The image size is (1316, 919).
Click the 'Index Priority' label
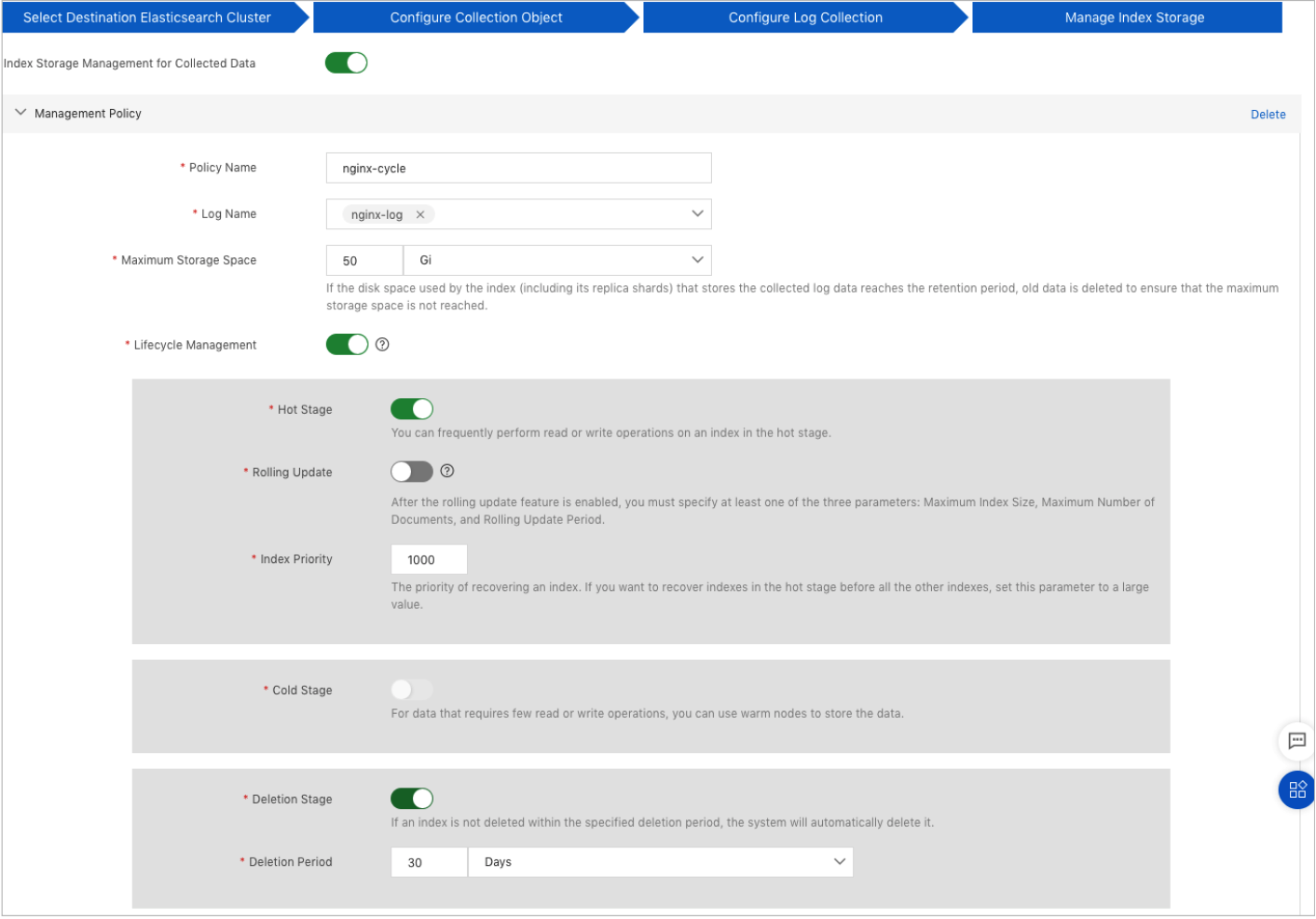[296, 559]
